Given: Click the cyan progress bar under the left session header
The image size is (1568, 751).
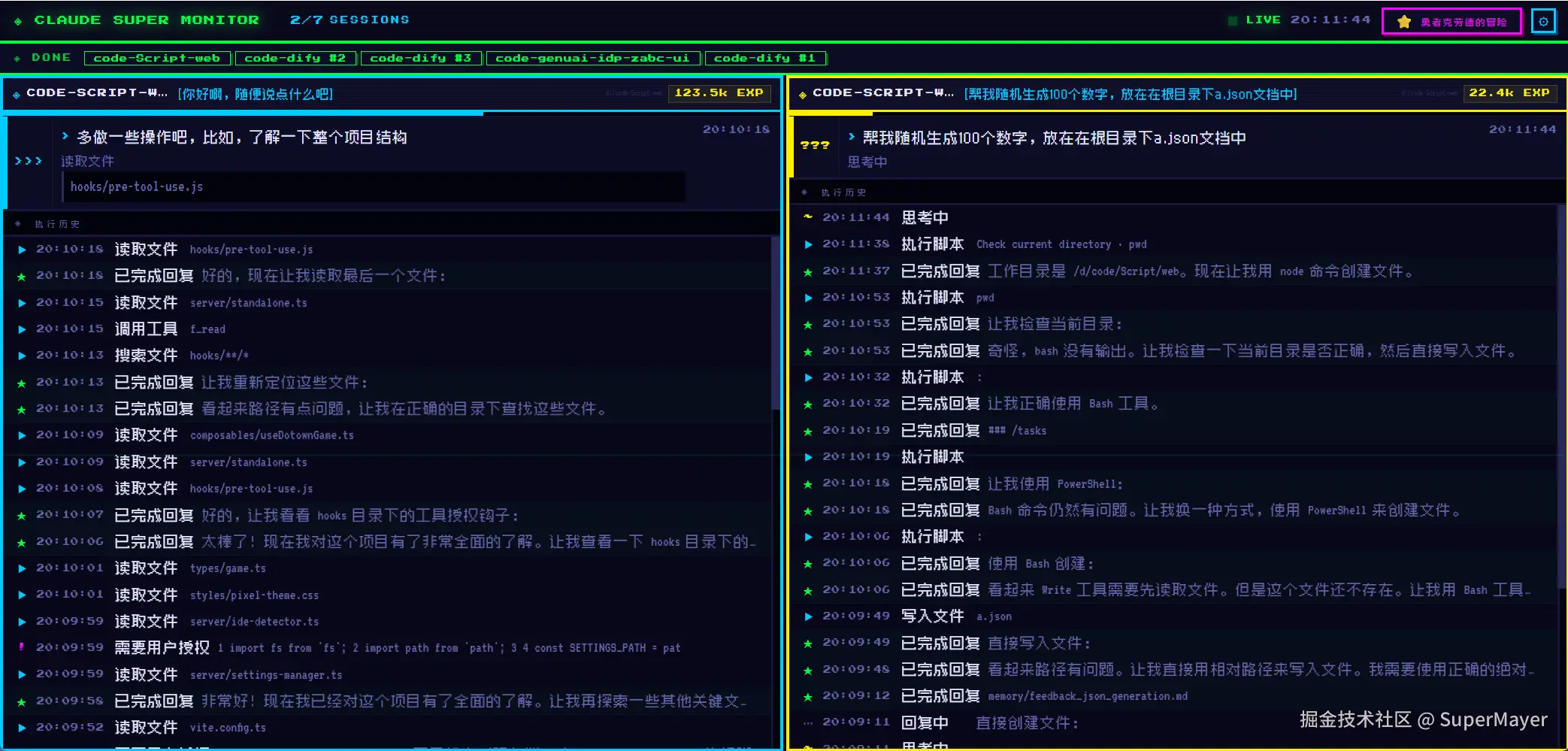Looking at the screenshot, I should (x=242, y=114).
